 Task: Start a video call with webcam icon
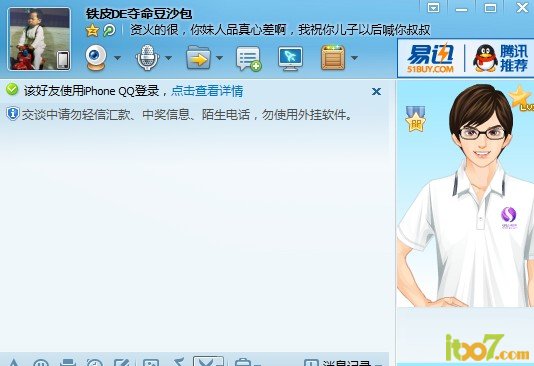[x=96, y=58]
